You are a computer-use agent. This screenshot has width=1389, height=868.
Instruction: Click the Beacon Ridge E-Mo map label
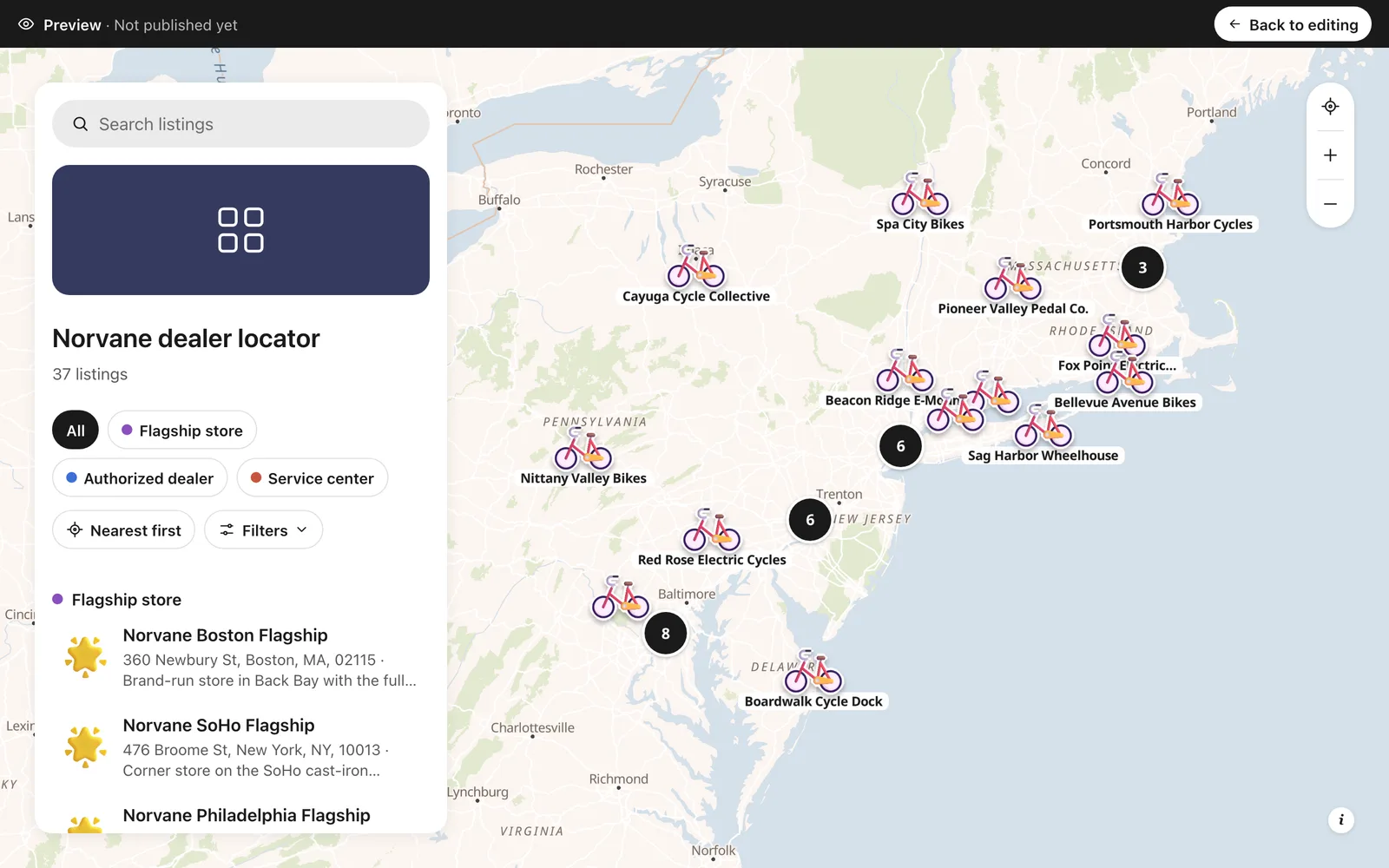click(892, 400)
